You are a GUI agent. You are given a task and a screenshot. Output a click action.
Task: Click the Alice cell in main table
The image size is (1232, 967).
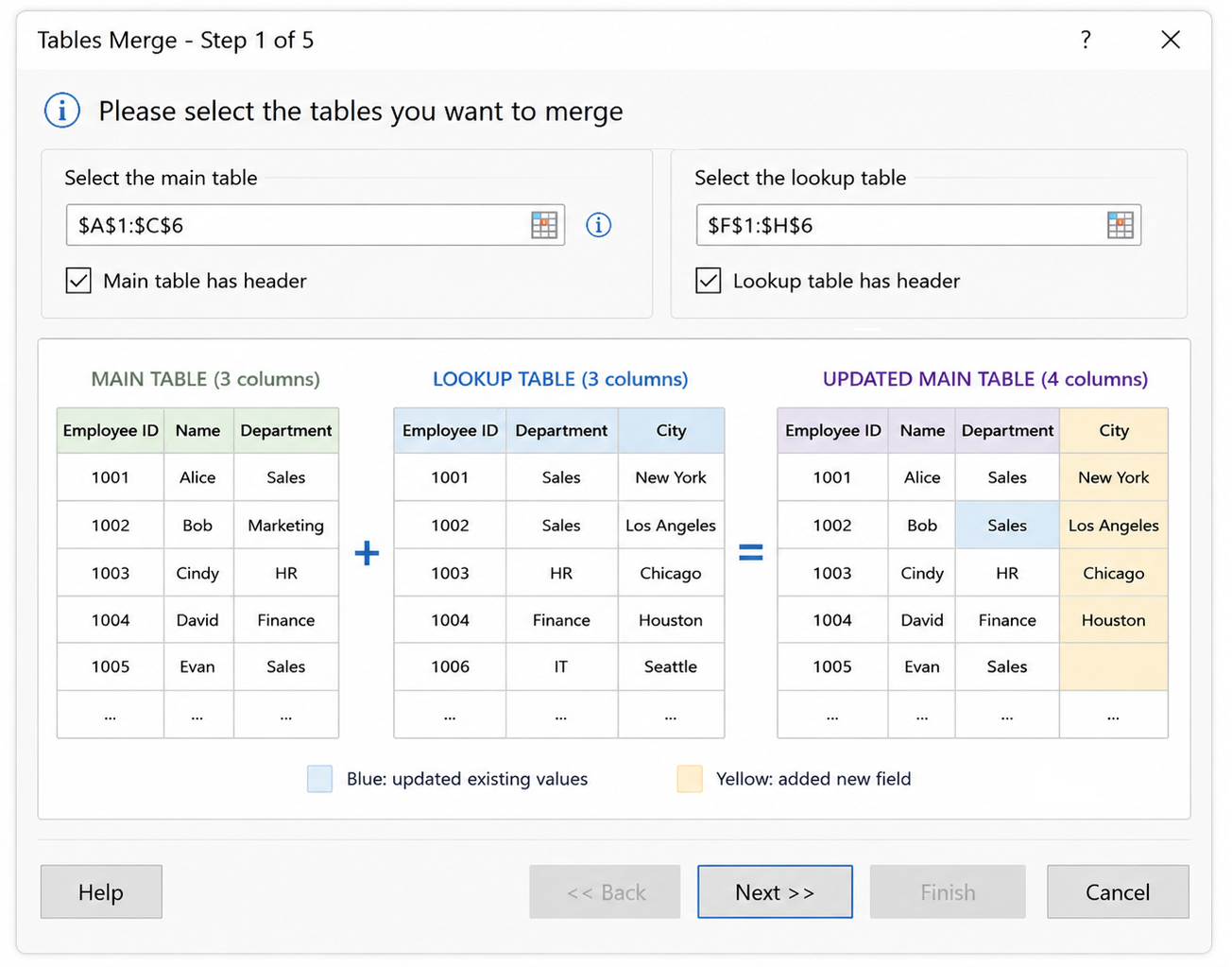pyautogui.click(x=197, y=477)
